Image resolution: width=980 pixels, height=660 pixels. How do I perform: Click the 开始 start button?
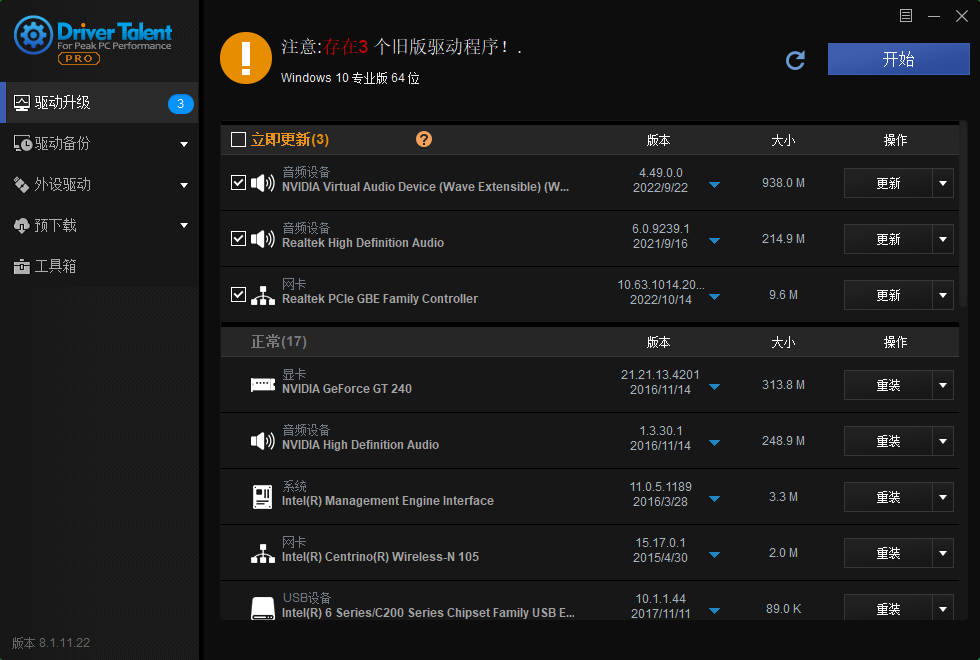coord(898,60)
